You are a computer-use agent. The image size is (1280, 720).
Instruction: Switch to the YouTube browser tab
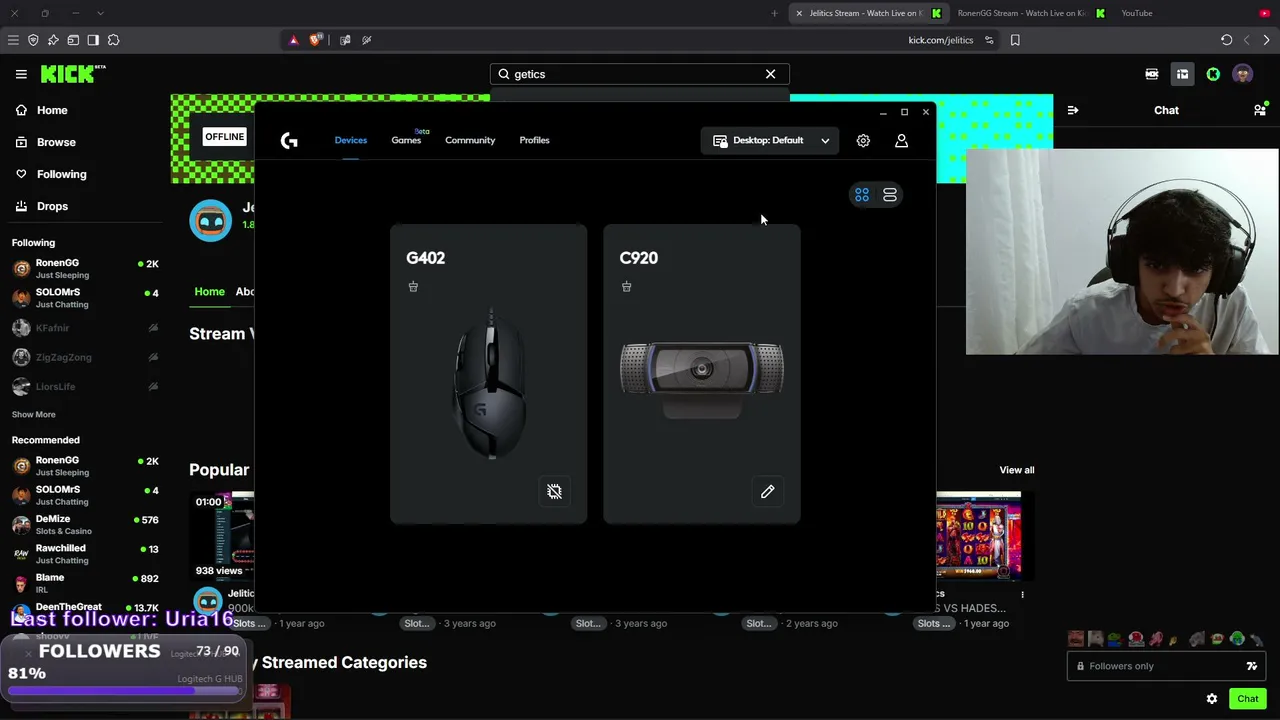point(1137,13)
